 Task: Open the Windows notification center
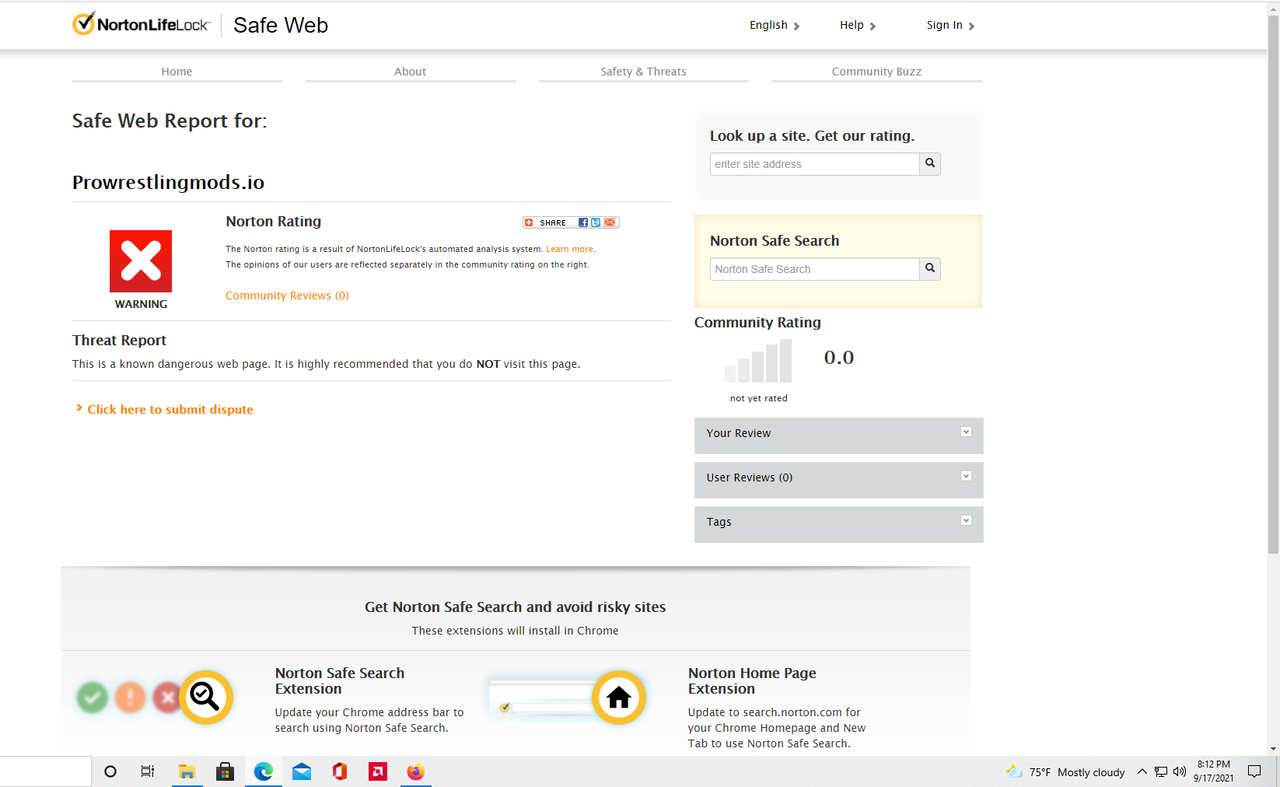point(1255,772)
